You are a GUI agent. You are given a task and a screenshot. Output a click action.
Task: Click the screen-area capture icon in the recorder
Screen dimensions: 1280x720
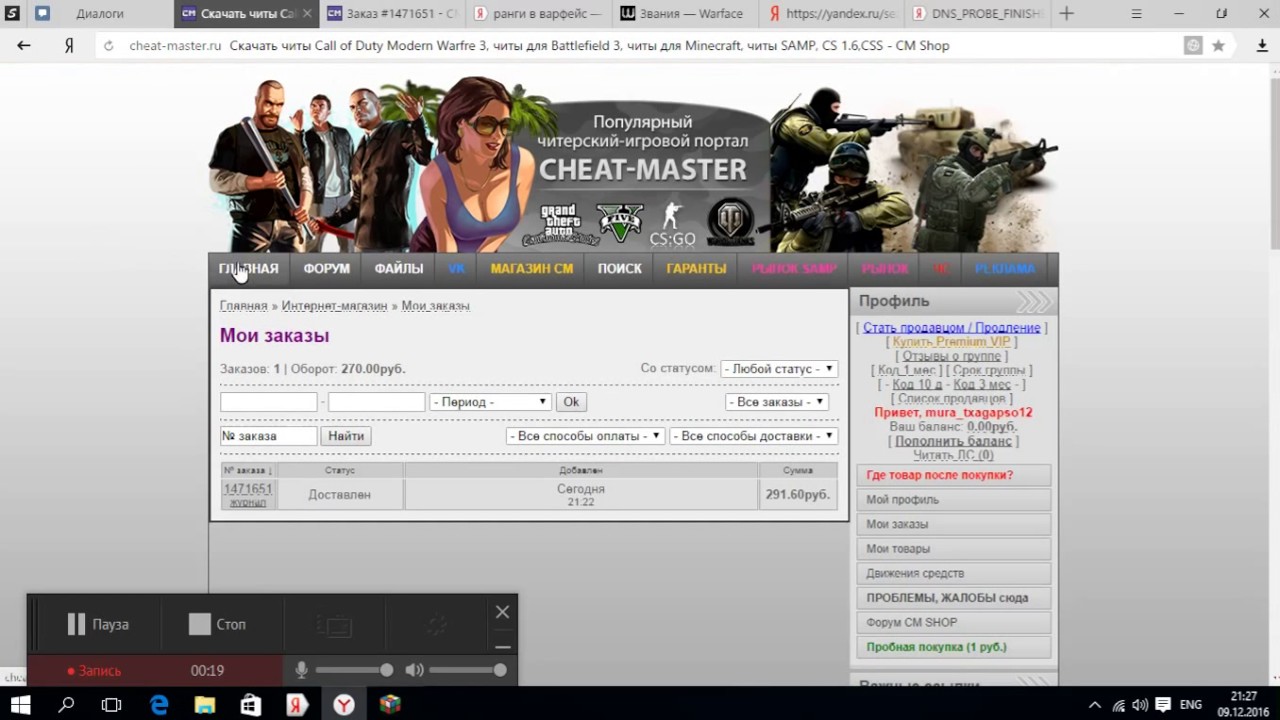tap(335, 626)
